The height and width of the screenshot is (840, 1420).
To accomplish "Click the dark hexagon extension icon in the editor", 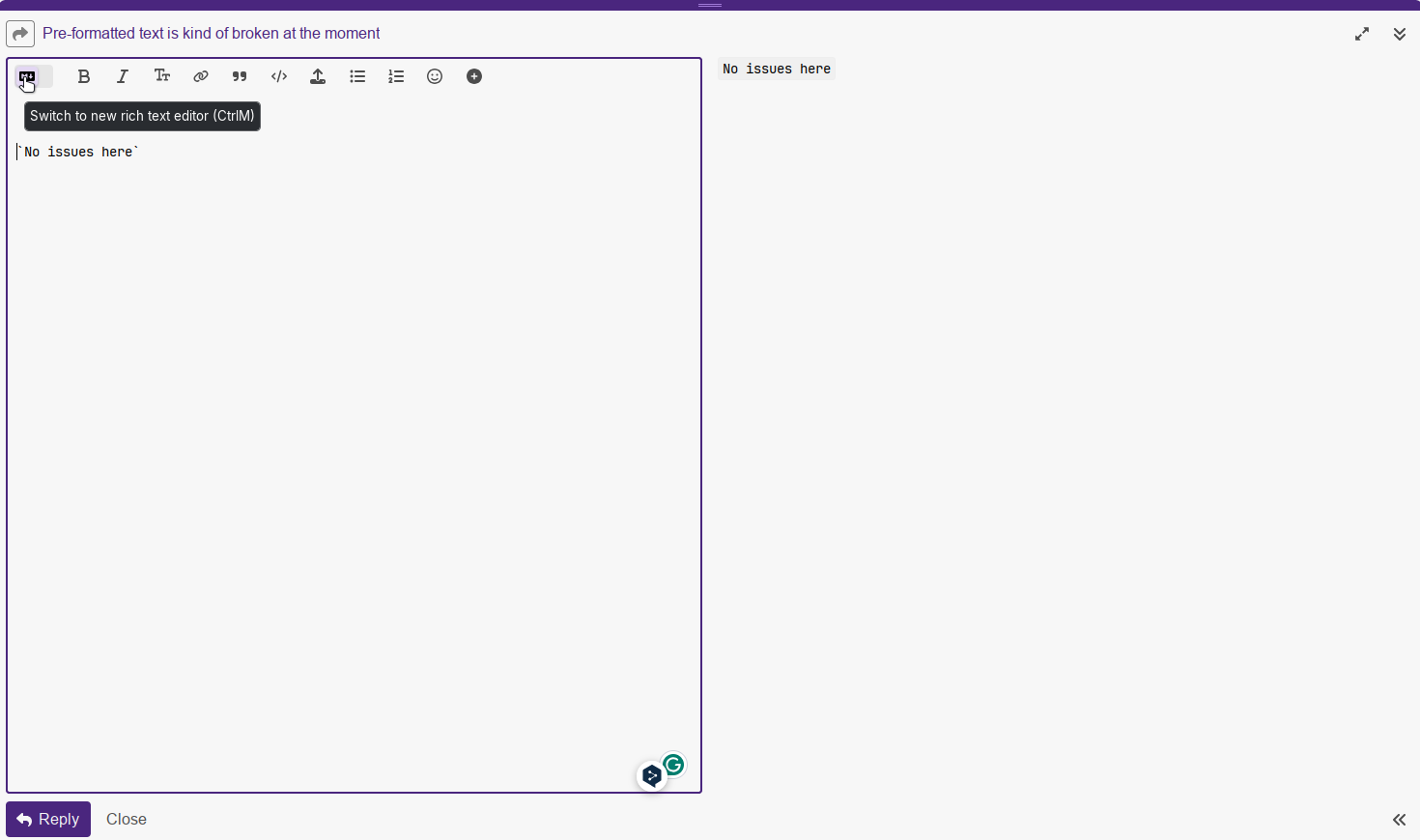I will click(652, 775).
